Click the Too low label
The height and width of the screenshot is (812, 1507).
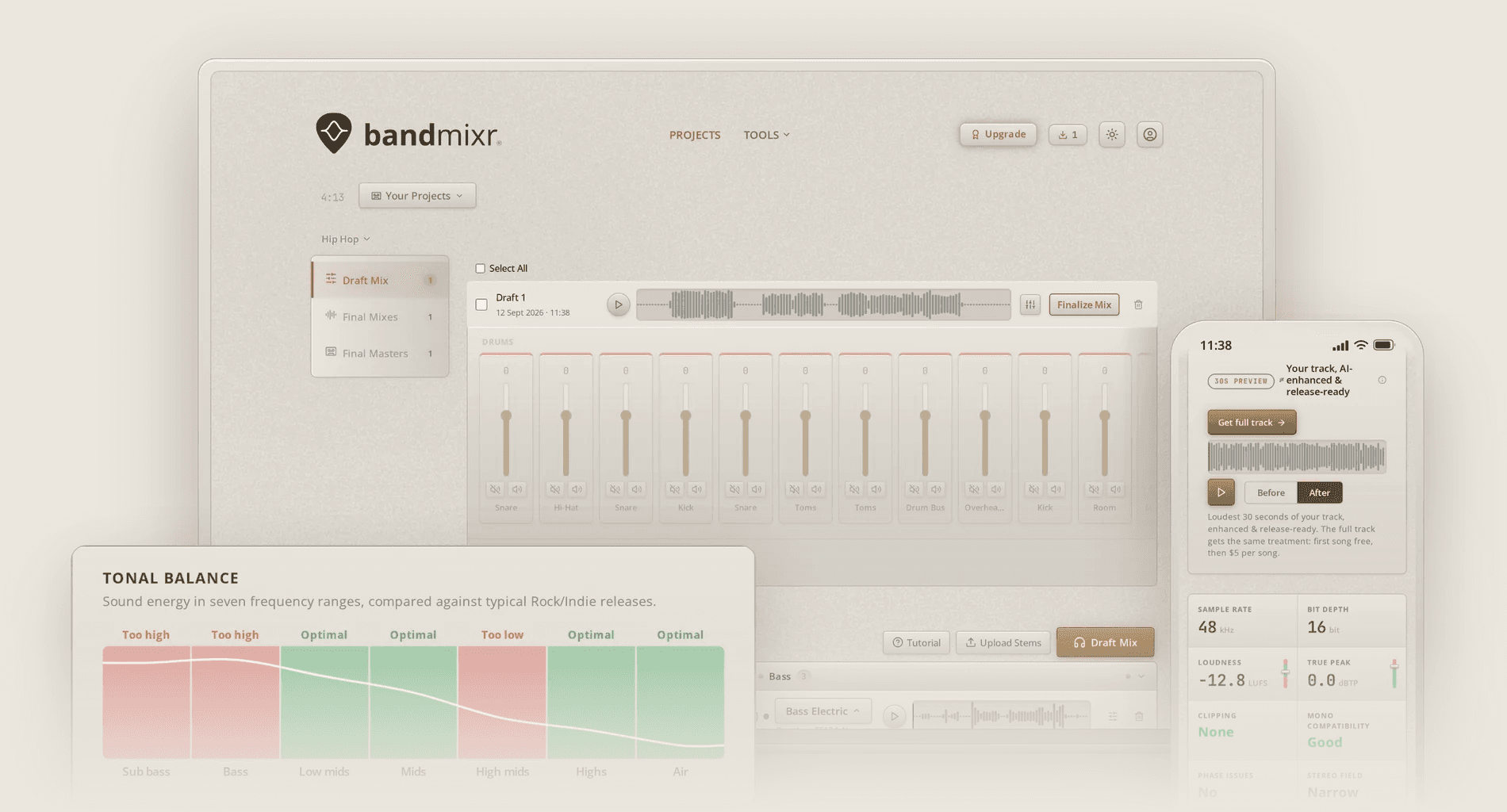point(502,635)
